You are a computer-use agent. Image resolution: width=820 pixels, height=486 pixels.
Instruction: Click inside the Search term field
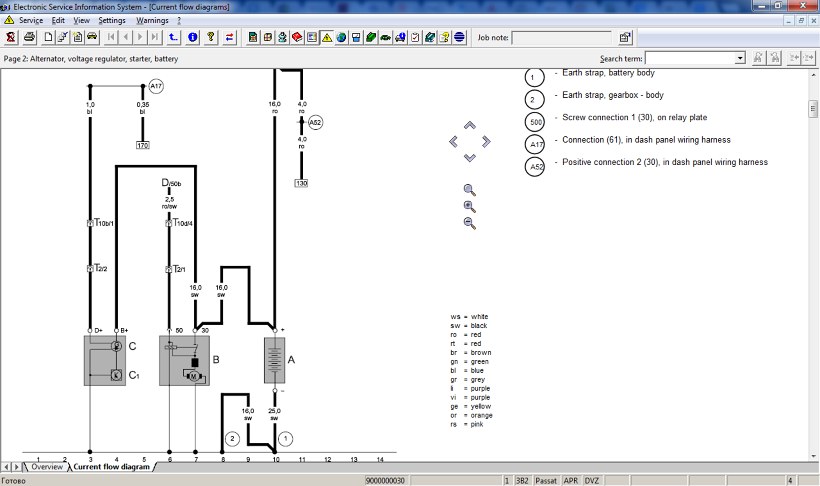coord(690,58)
